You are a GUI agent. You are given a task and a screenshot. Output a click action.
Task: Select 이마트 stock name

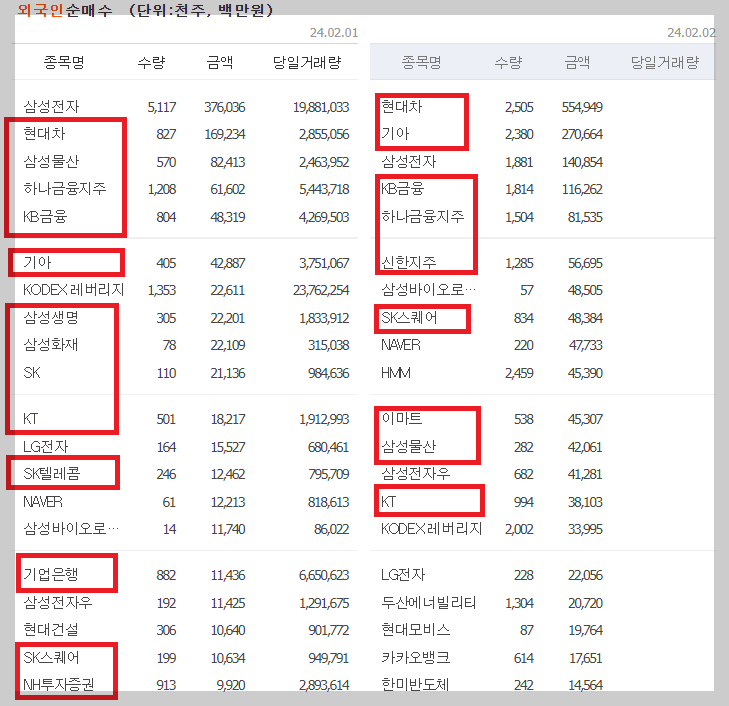pos(402,419)
